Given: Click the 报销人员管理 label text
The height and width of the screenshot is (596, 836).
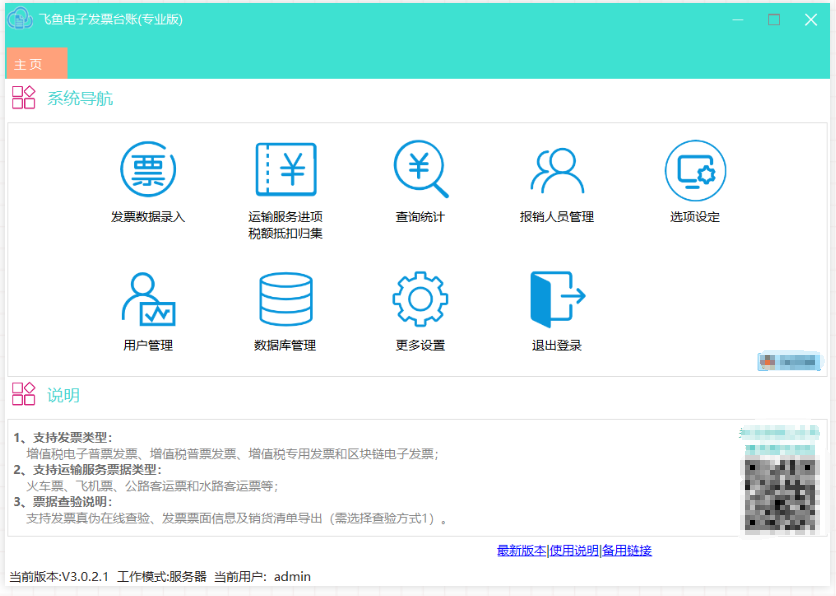Looking at the screenshot, I should [557, 217].
